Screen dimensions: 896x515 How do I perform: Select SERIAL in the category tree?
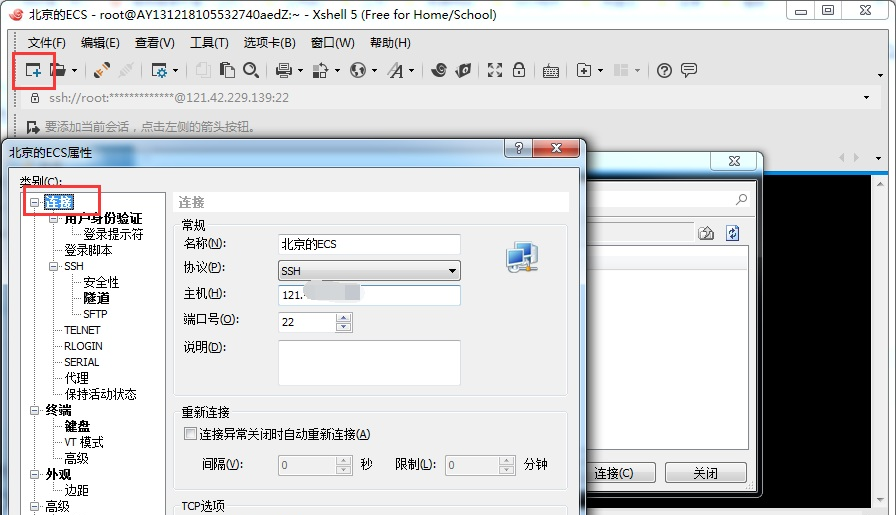point(81,362)
